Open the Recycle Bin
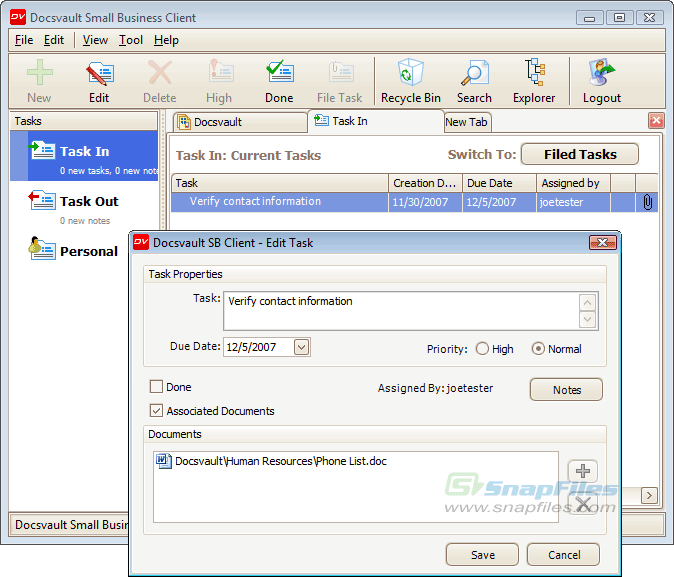674x577 pixels. (x=411, y=81)
